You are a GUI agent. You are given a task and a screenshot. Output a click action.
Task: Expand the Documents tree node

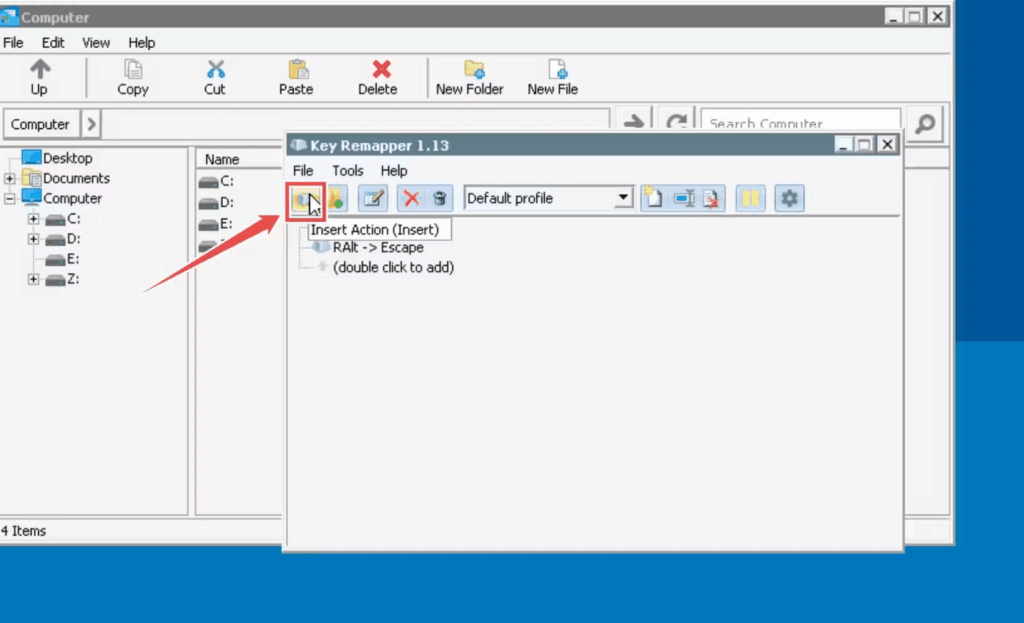10,179
